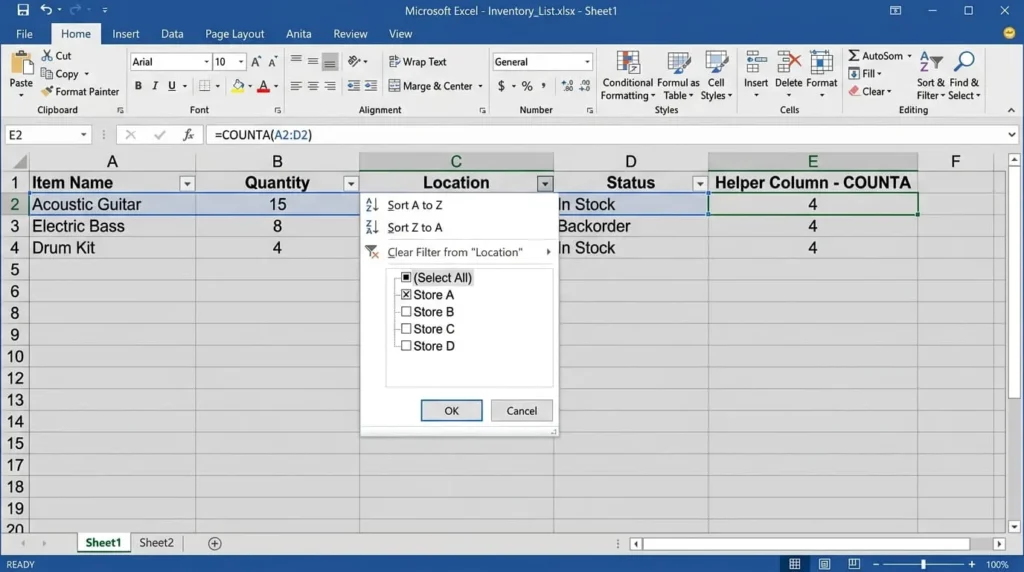Increase font size with larger A icon
This screenshot has width=1024, height=572.
tap(256, 61)
